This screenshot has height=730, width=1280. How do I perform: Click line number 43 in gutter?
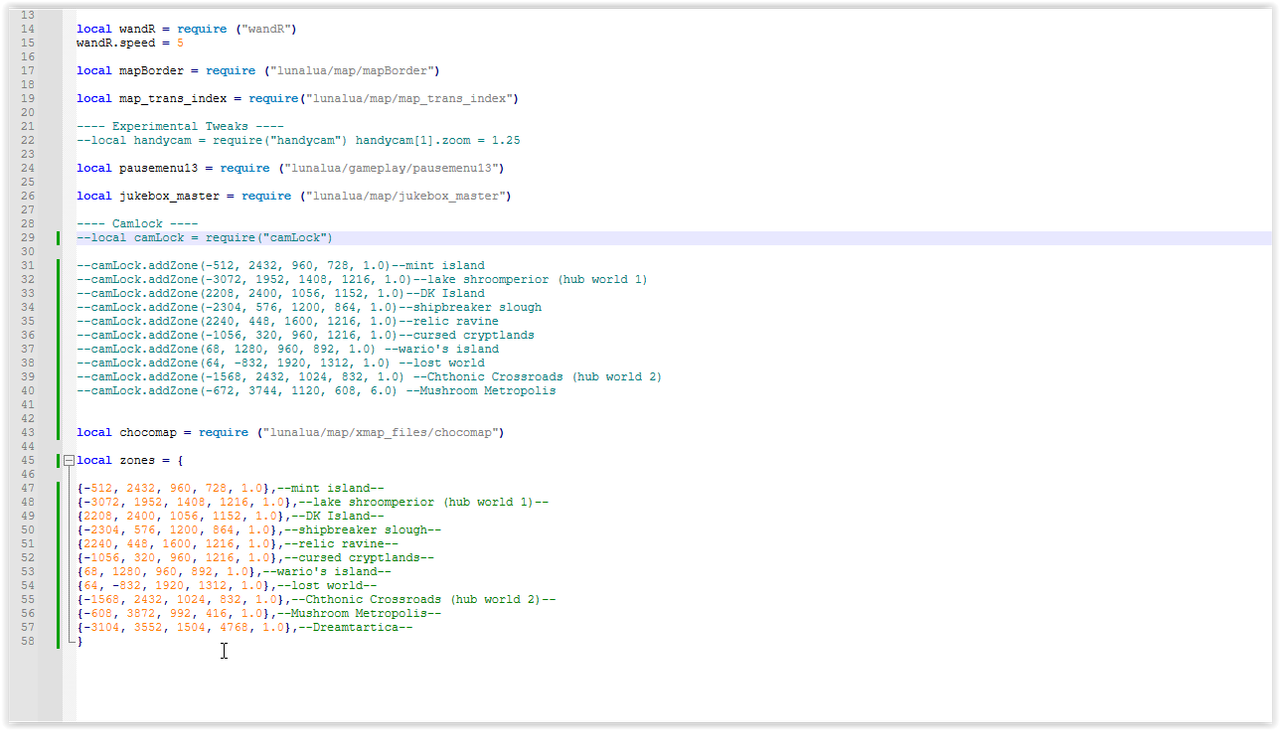click(x=27, y=432)
